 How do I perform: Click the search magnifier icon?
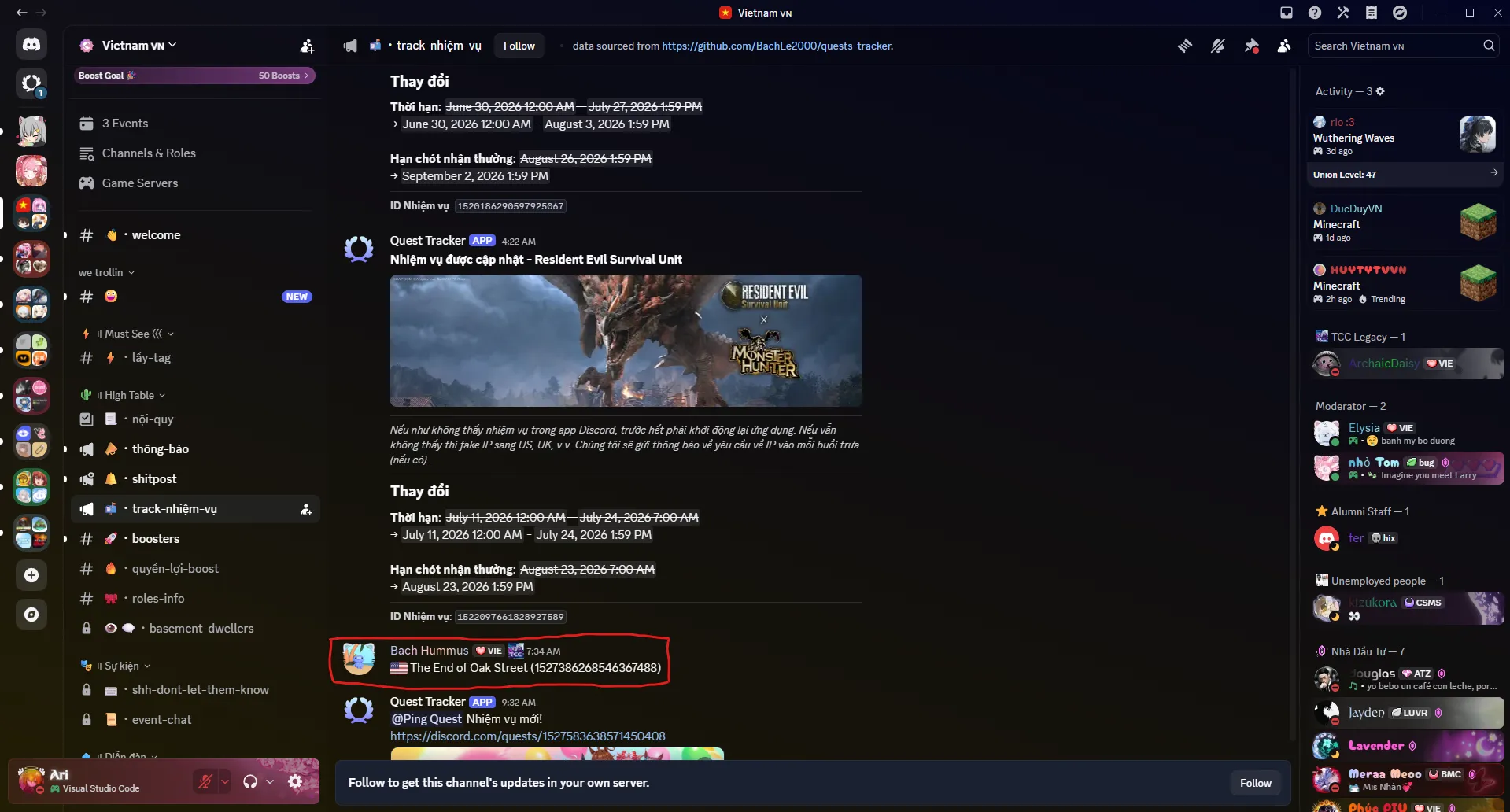[x=1489, y=46]
